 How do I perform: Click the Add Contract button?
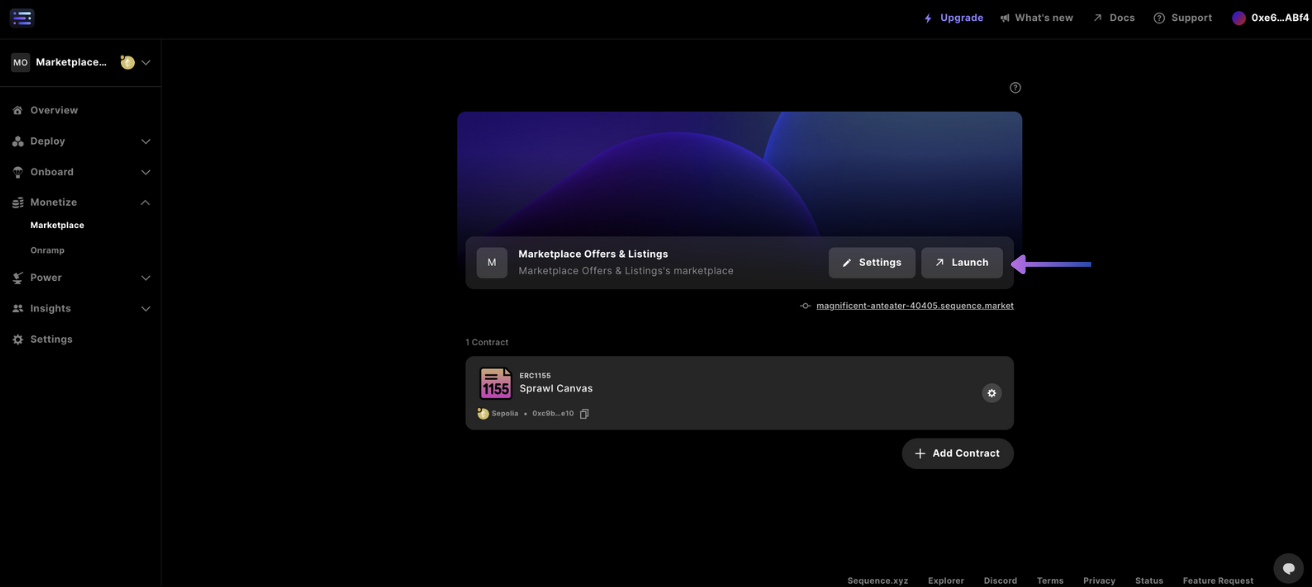coord(957,453)
